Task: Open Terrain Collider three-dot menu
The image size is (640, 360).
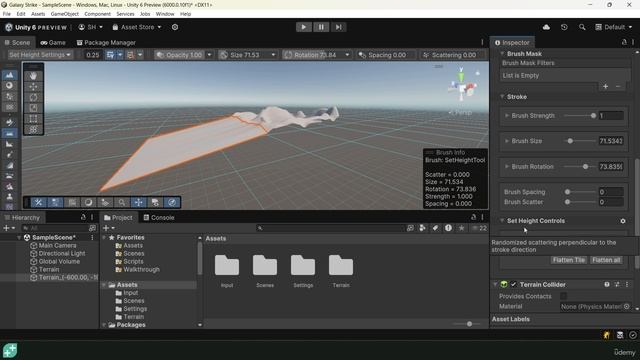Action: [627, 284]
